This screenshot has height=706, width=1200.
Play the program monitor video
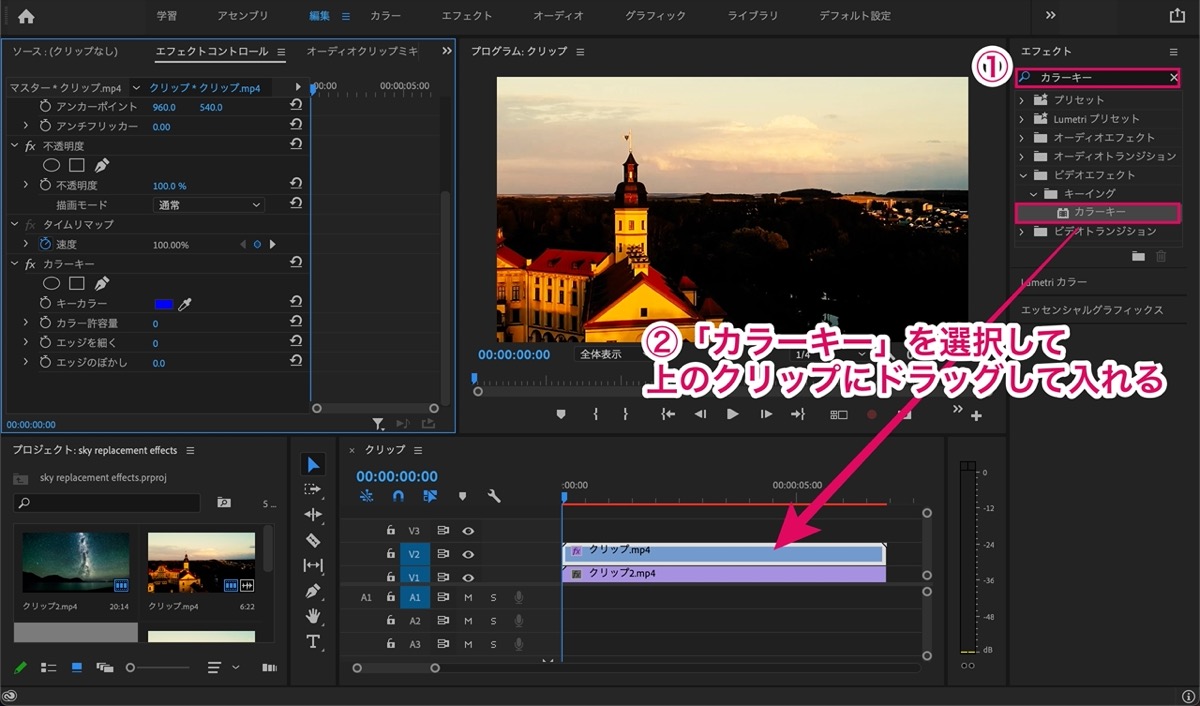733,414
